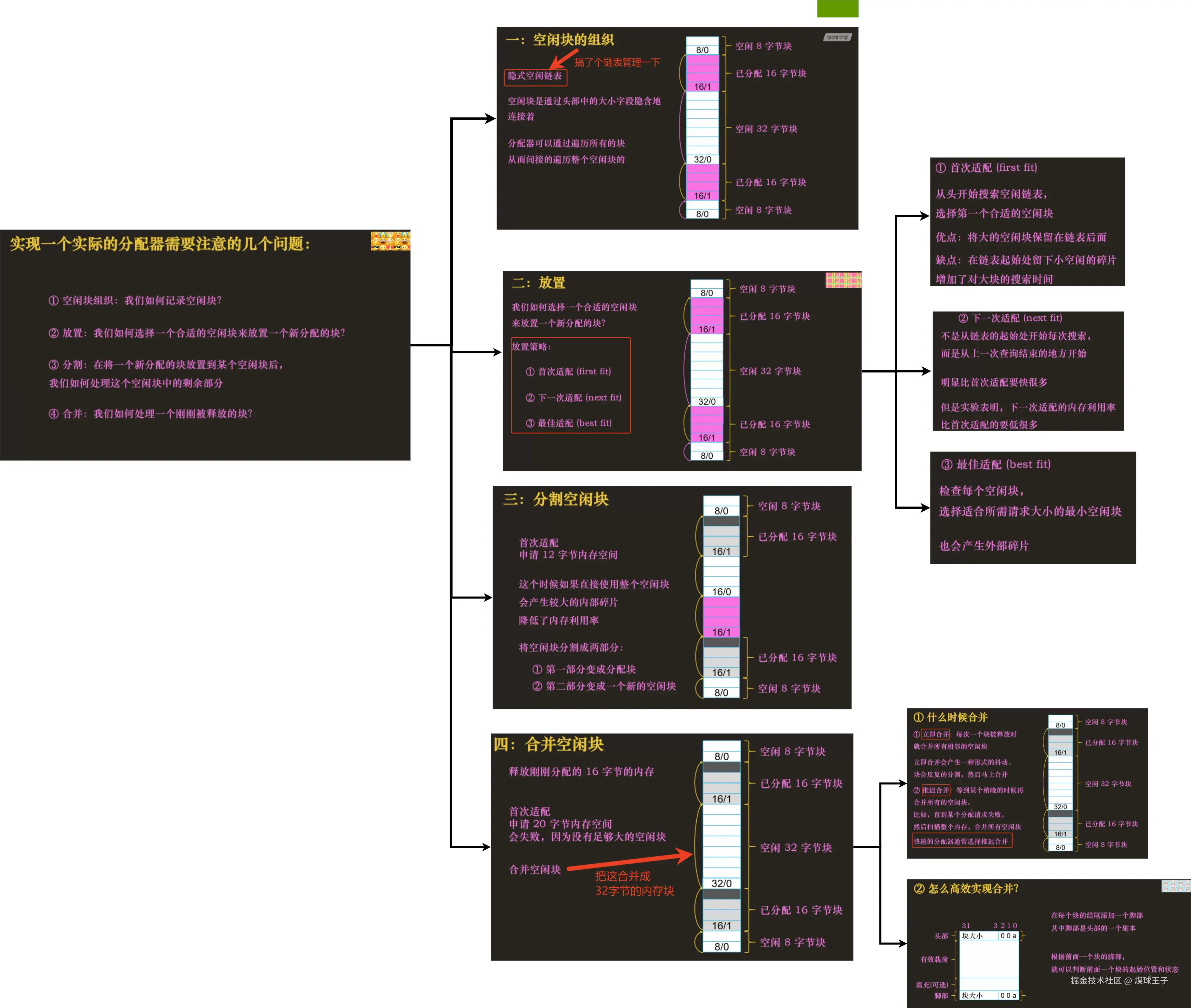Click the 四：合并空闲块 panel heading
Image resolution: width=1191 pixels, height=1008 pixels.
[x=548, y=745]
